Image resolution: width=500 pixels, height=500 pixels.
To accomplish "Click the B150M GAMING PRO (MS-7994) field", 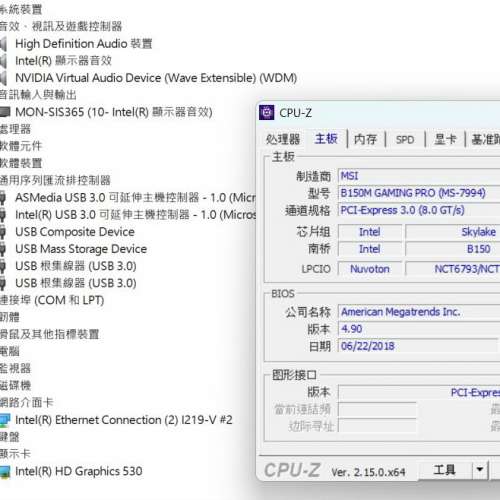I will pyautogui.click(x=419, y=193).
